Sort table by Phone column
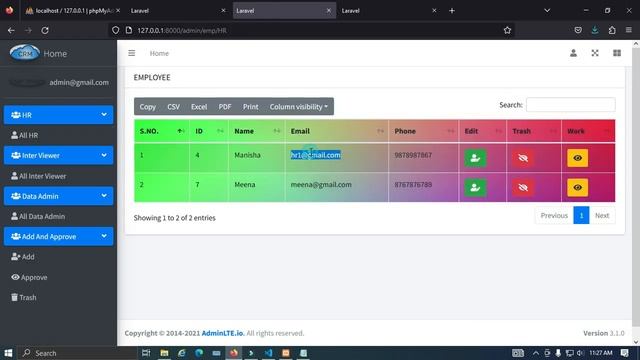This screenshot has height=360, width=640. [x=424, y=131]
